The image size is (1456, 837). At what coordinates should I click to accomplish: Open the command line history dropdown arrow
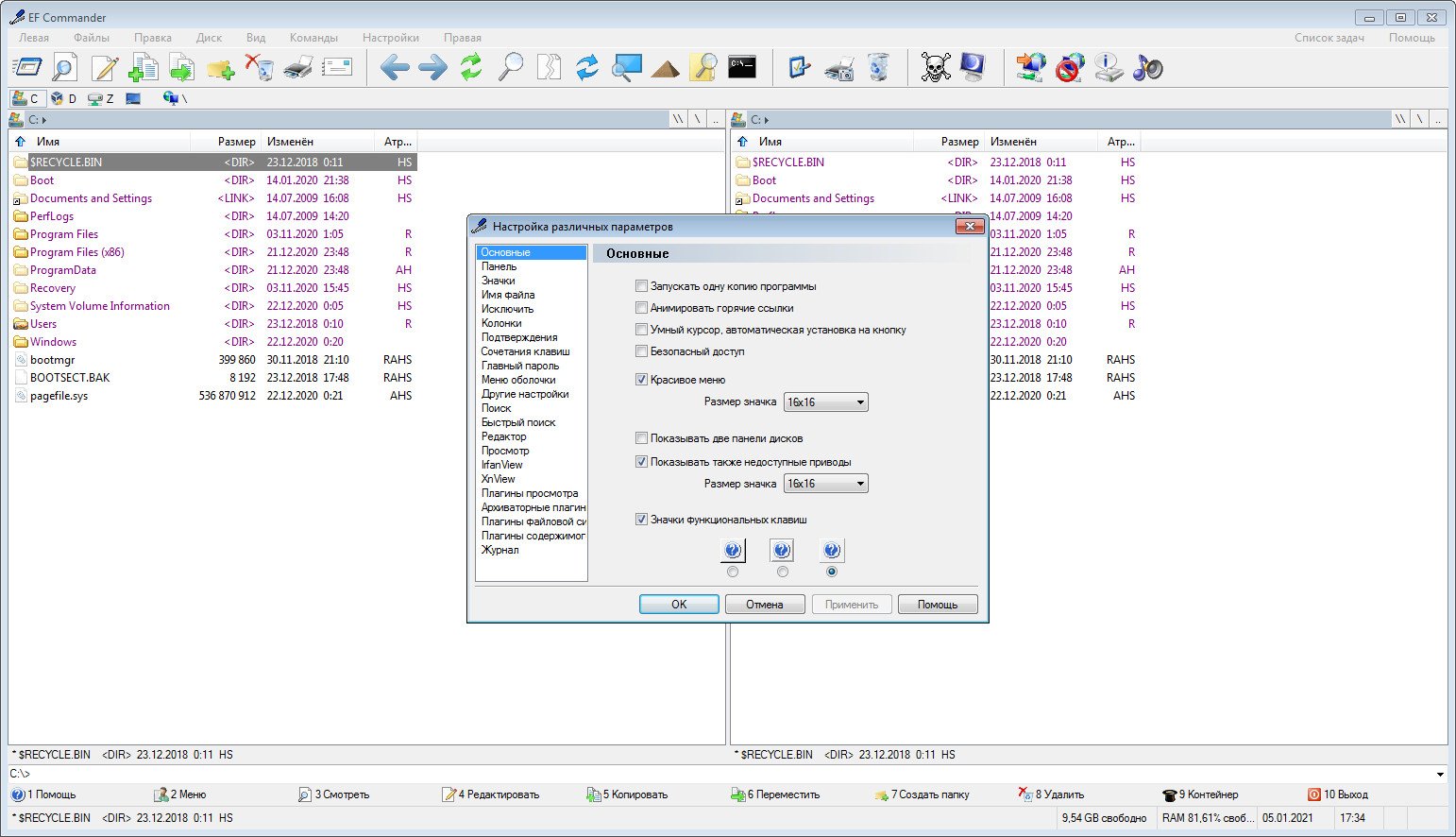1440,775
